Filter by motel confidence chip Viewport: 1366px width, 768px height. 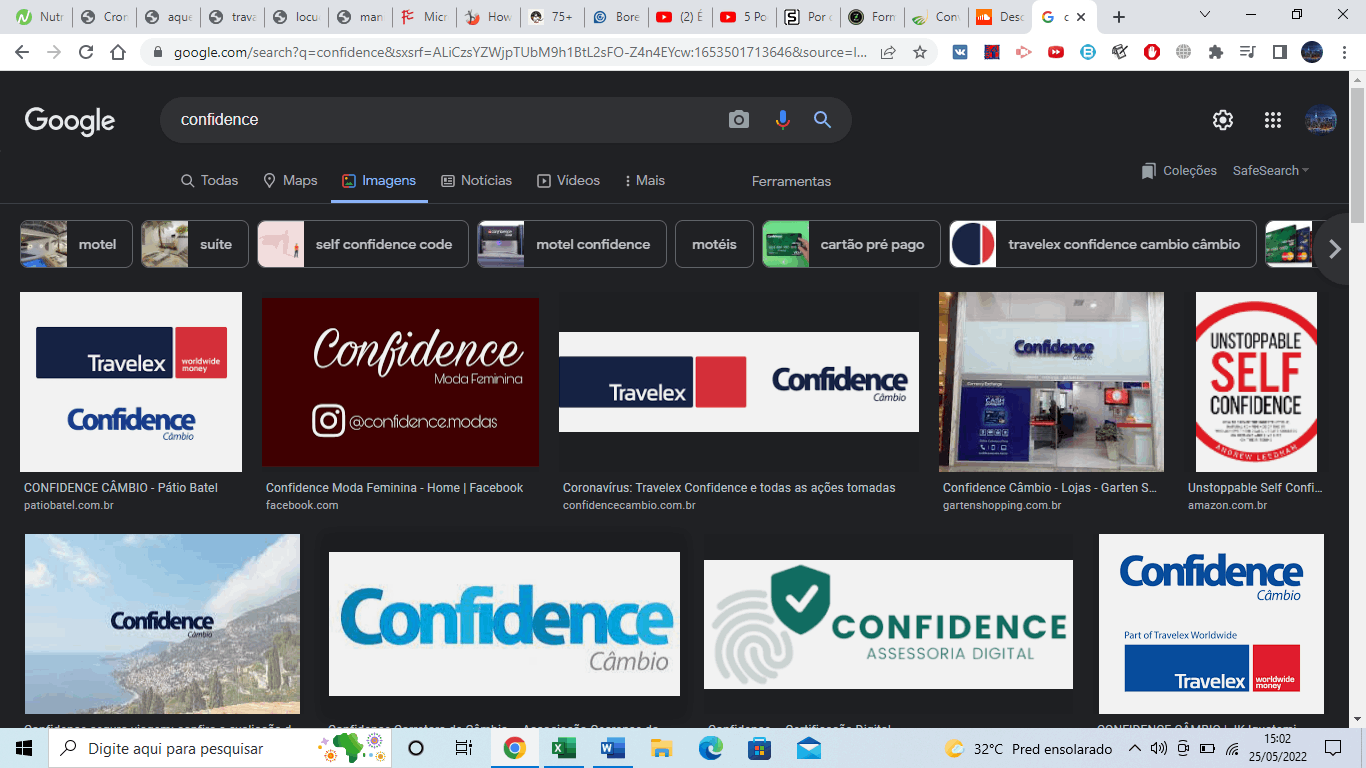[572, 244]
